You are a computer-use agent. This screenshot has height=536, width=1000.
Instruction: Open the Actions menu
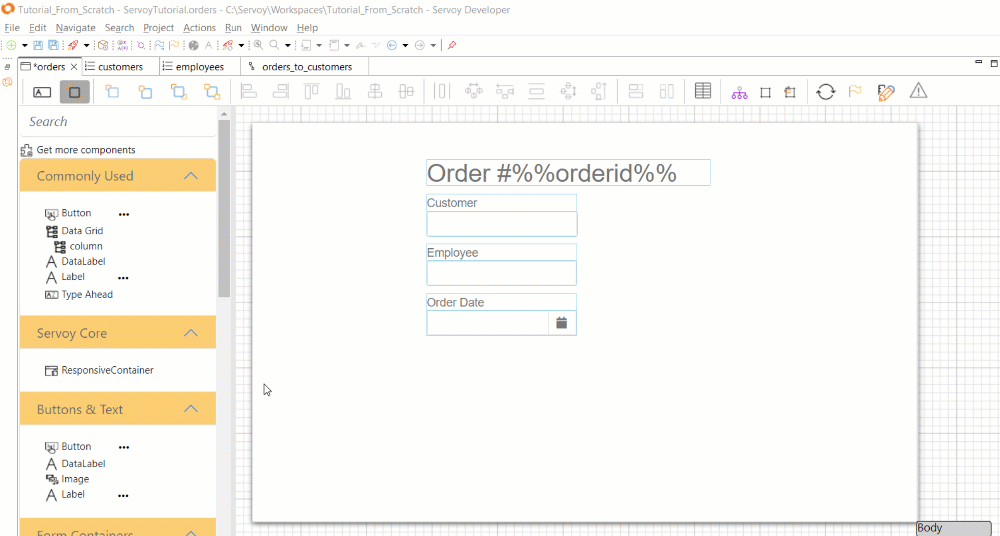pos(199,28)
